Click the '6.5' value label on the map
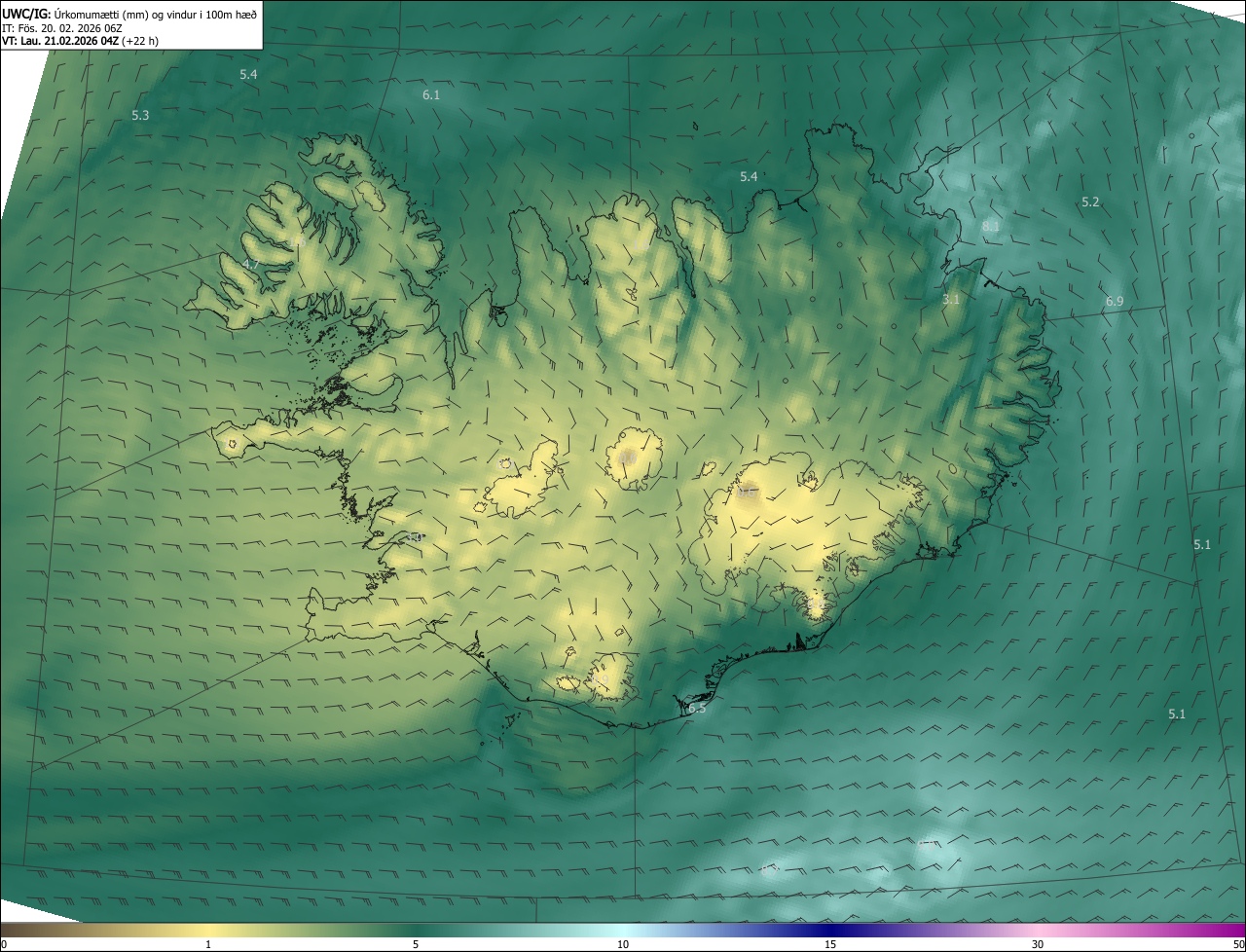Viewport: 1246px width, 952px height. pos(697,709)
